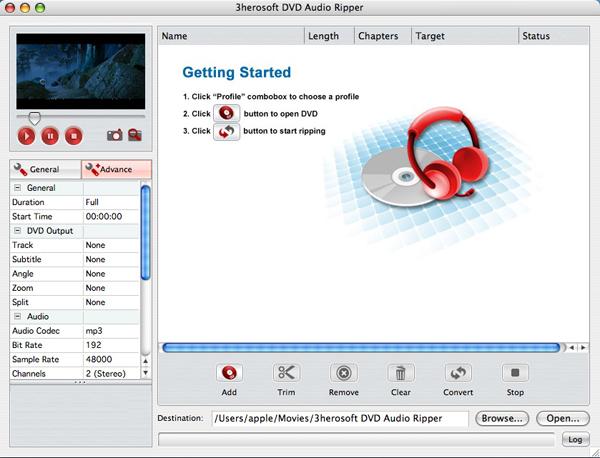Viewport: 600px width, 458px height.
Task: Select the Duration value Full
Action: (x=111, y=202)
